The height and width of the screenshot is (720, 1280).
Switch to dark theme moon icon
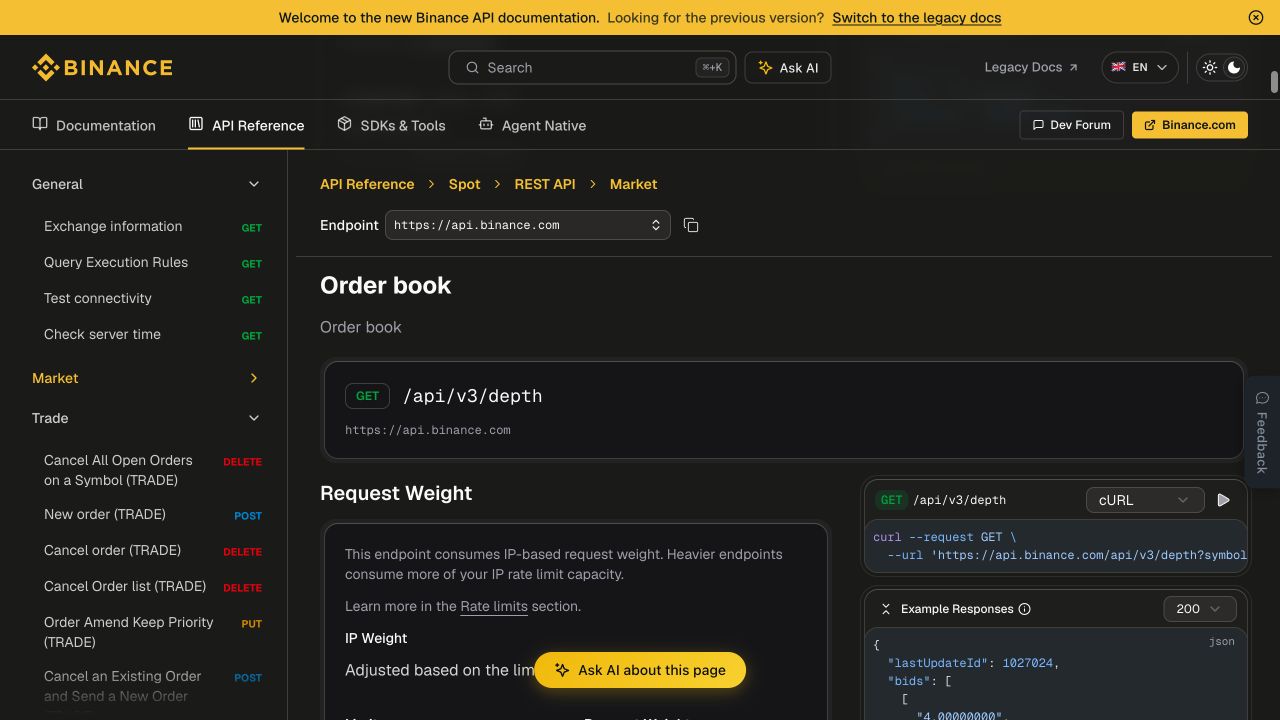[1234, 67]
